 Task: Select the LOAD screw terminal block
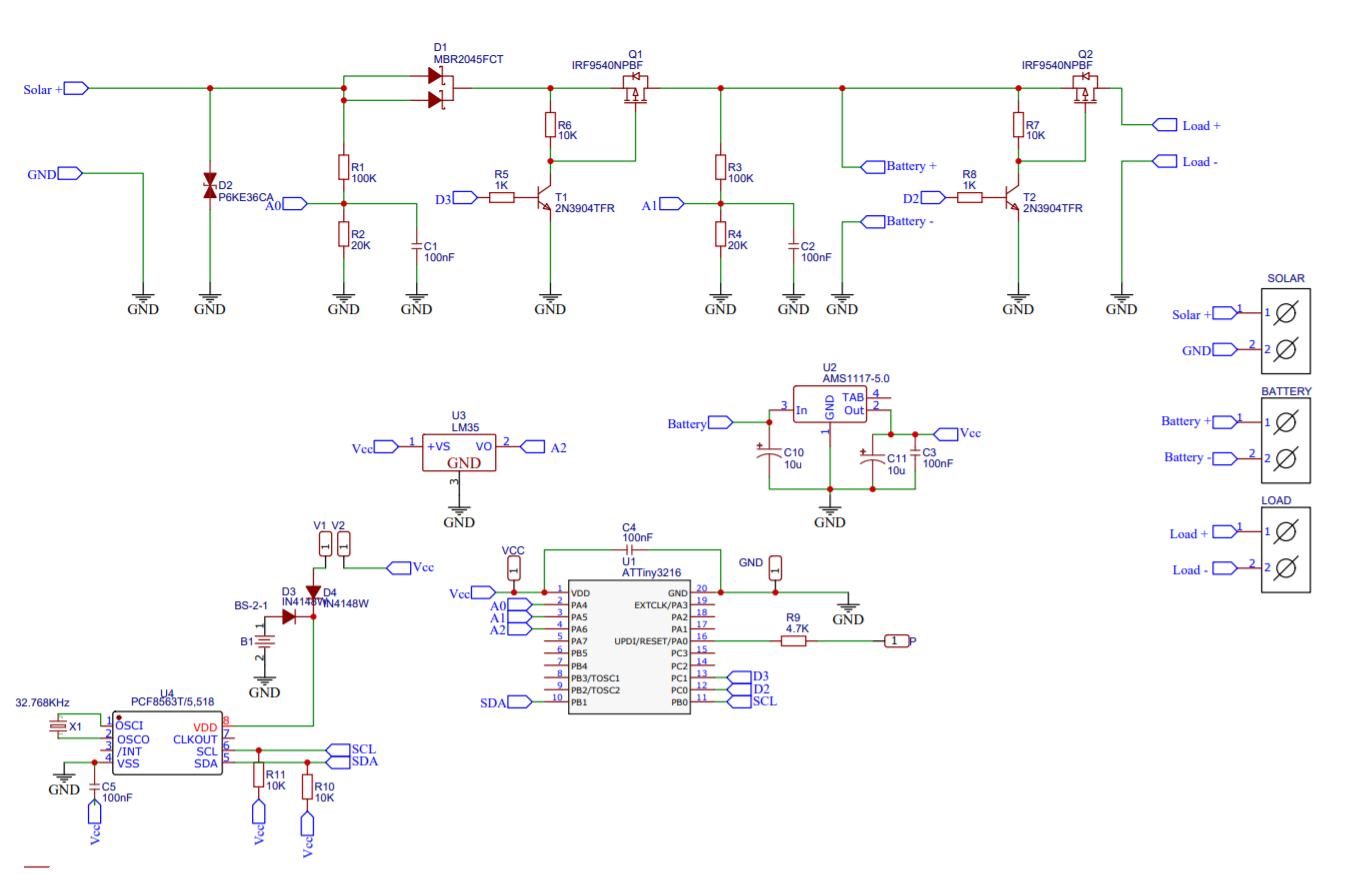(x=1286, y=550)
